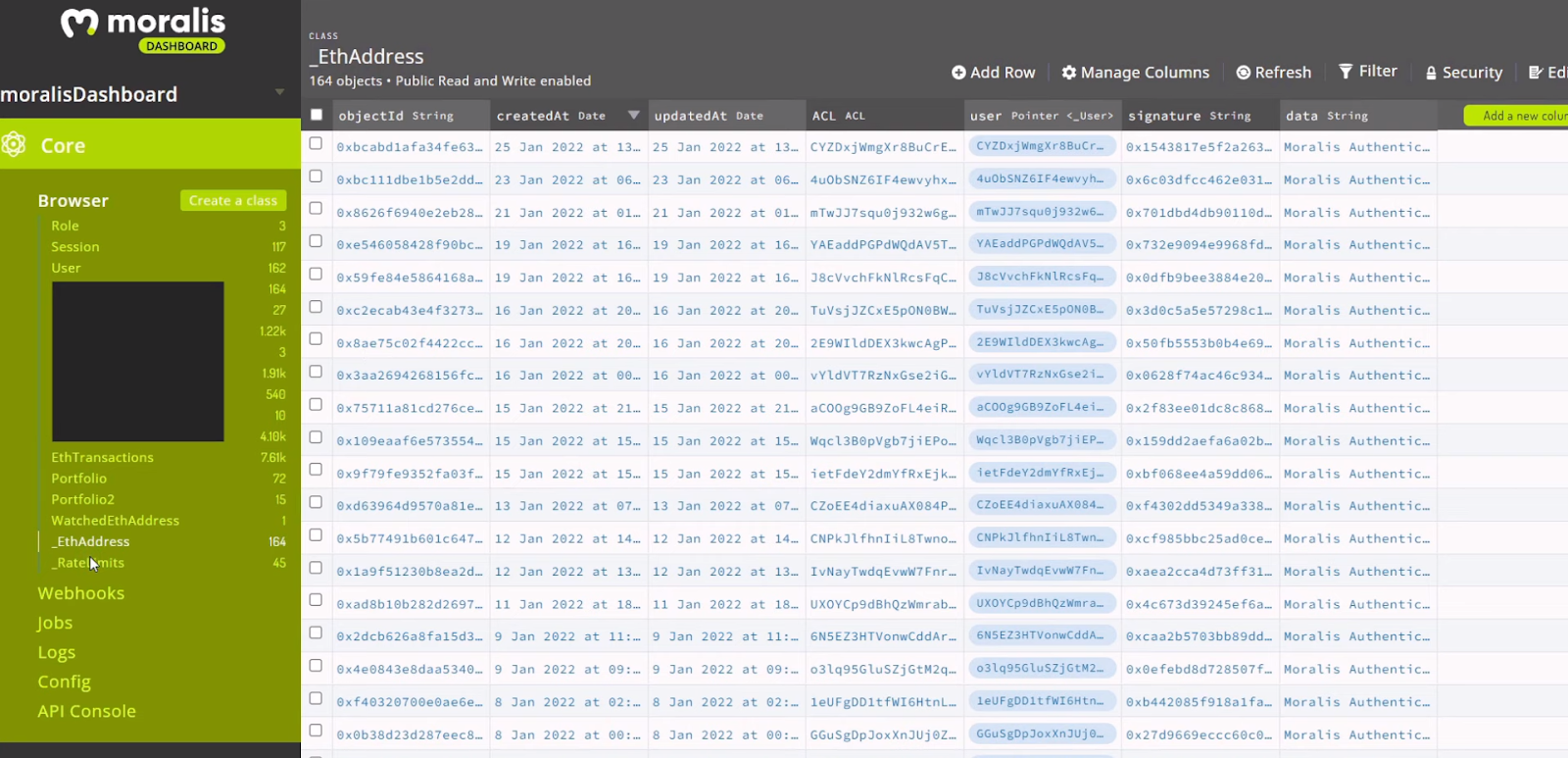This screenshot has width=1568, height=758.
Task: Click Add a new column button
Action: [1516, 116]
